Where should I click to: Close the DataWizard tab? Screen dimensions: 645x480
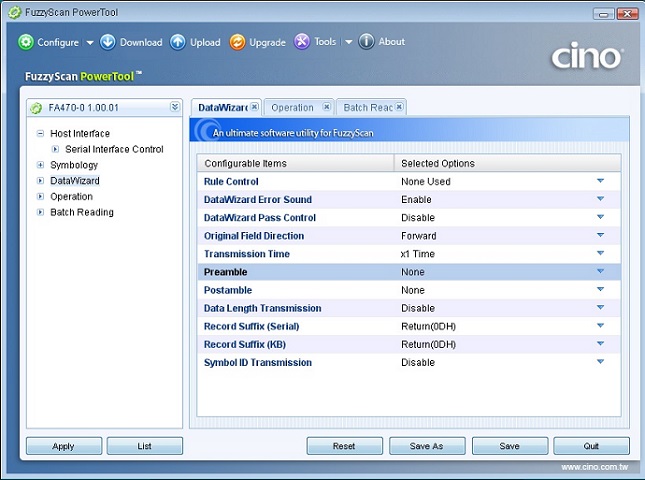(x=255, y=107)
